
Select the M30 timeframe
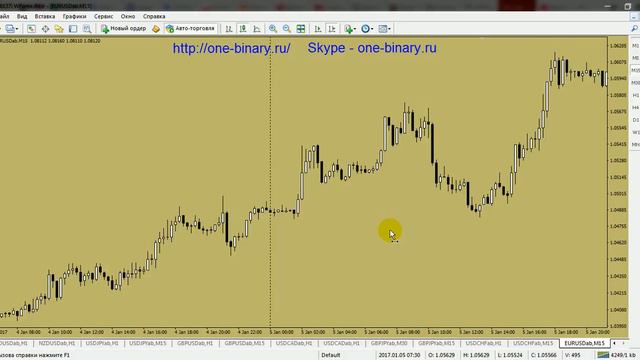coord(636,83)
